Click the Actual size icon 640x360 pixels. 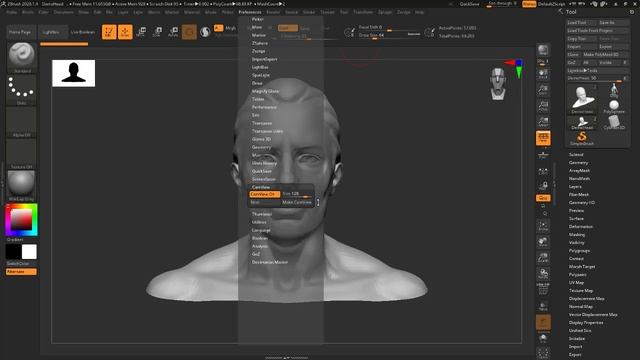click(x=543, y=106)
